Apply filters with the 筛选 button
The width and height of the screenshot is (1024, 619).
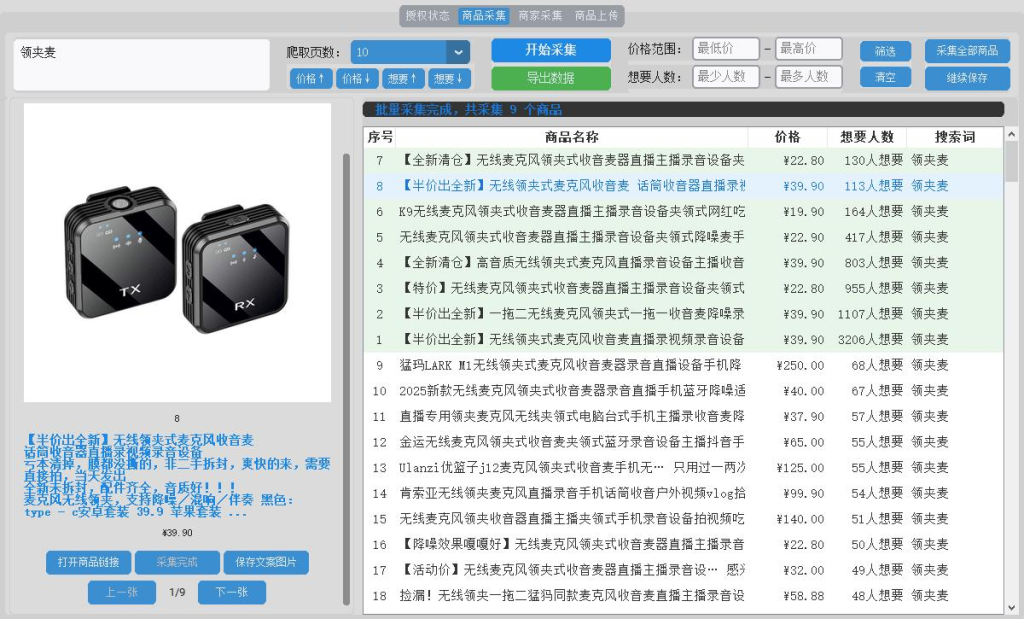[885, 51]
